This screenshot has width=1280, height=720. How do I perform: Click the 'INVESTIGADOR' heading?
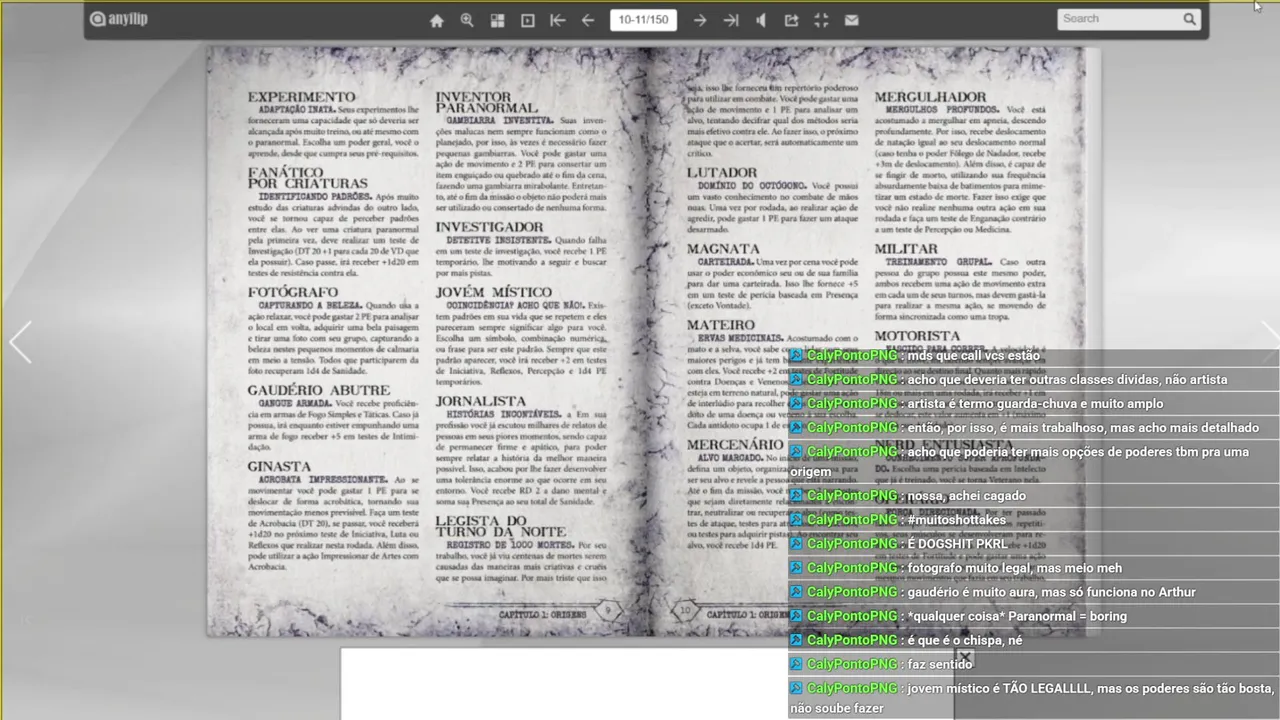tap(489, 227)
